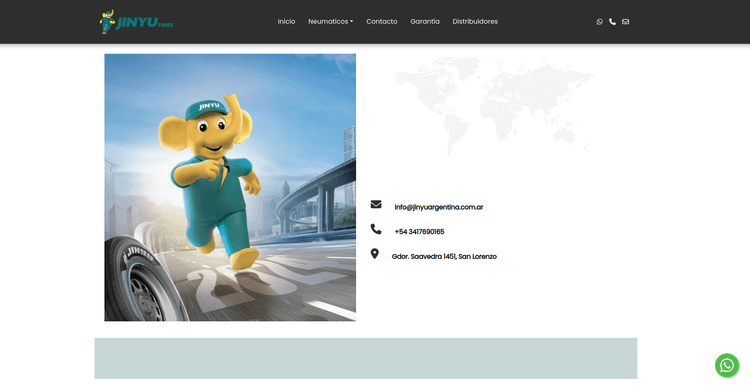Open the Contacto menu item

click(x=382, y=22)
